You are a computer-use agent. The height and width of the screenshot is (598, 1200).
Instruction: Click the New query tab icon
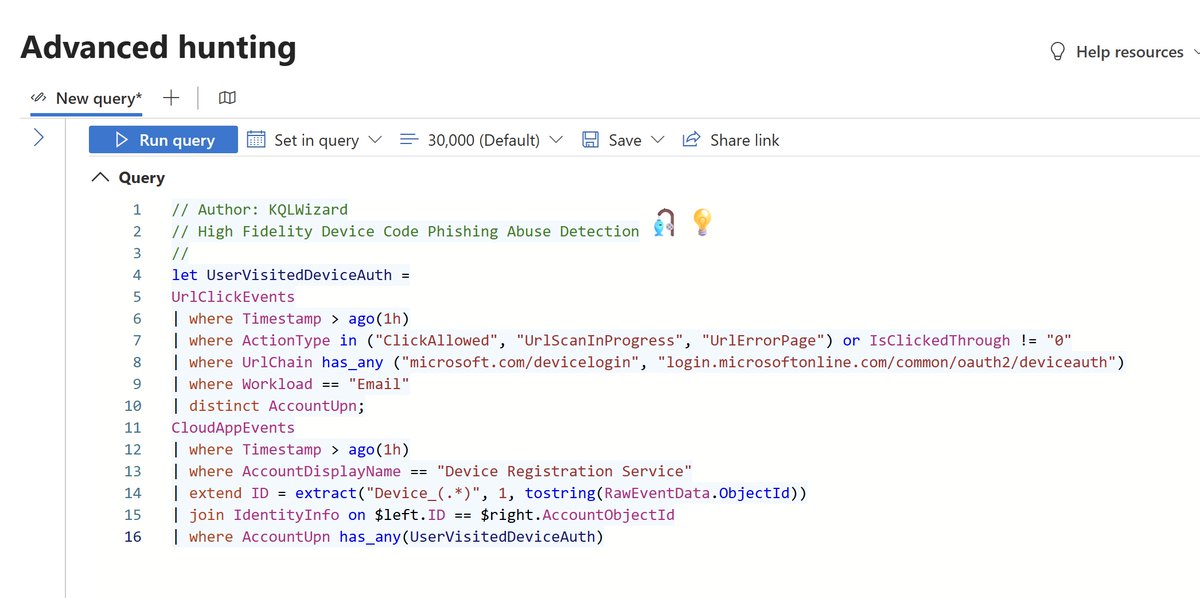click(38, 98)
